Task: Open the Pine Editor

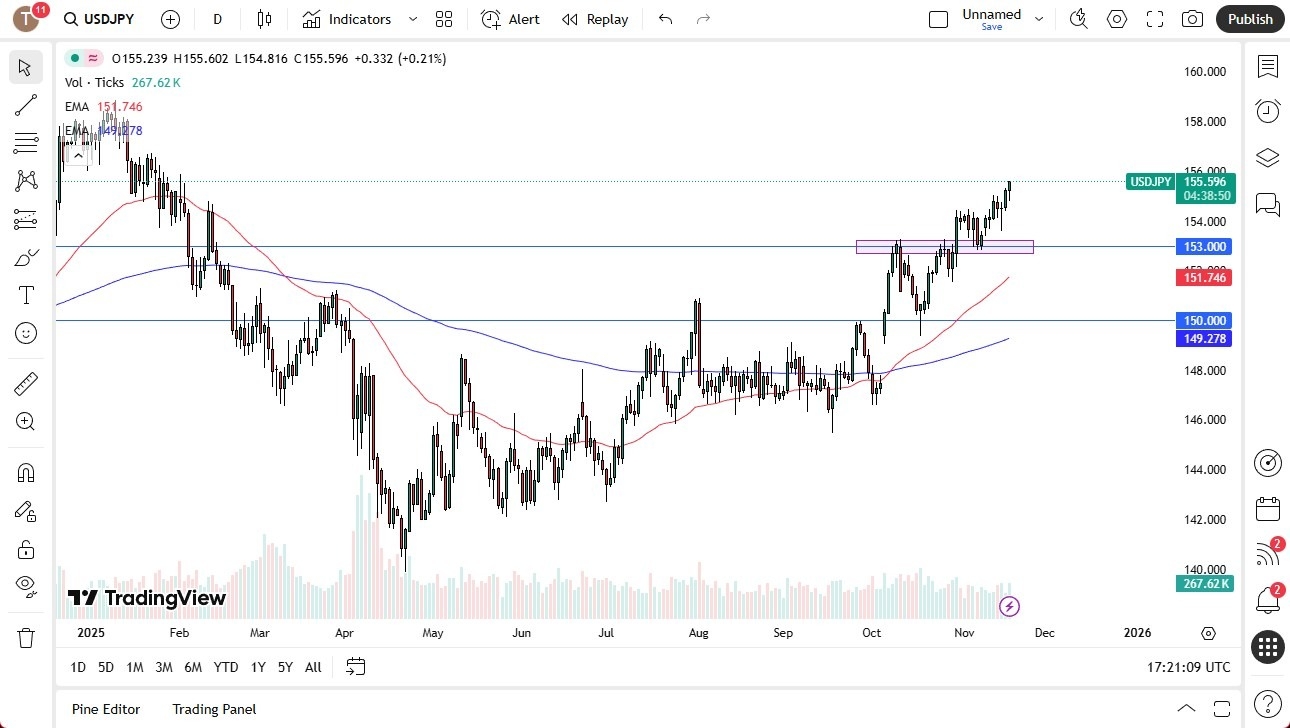Action: (106, 709)
